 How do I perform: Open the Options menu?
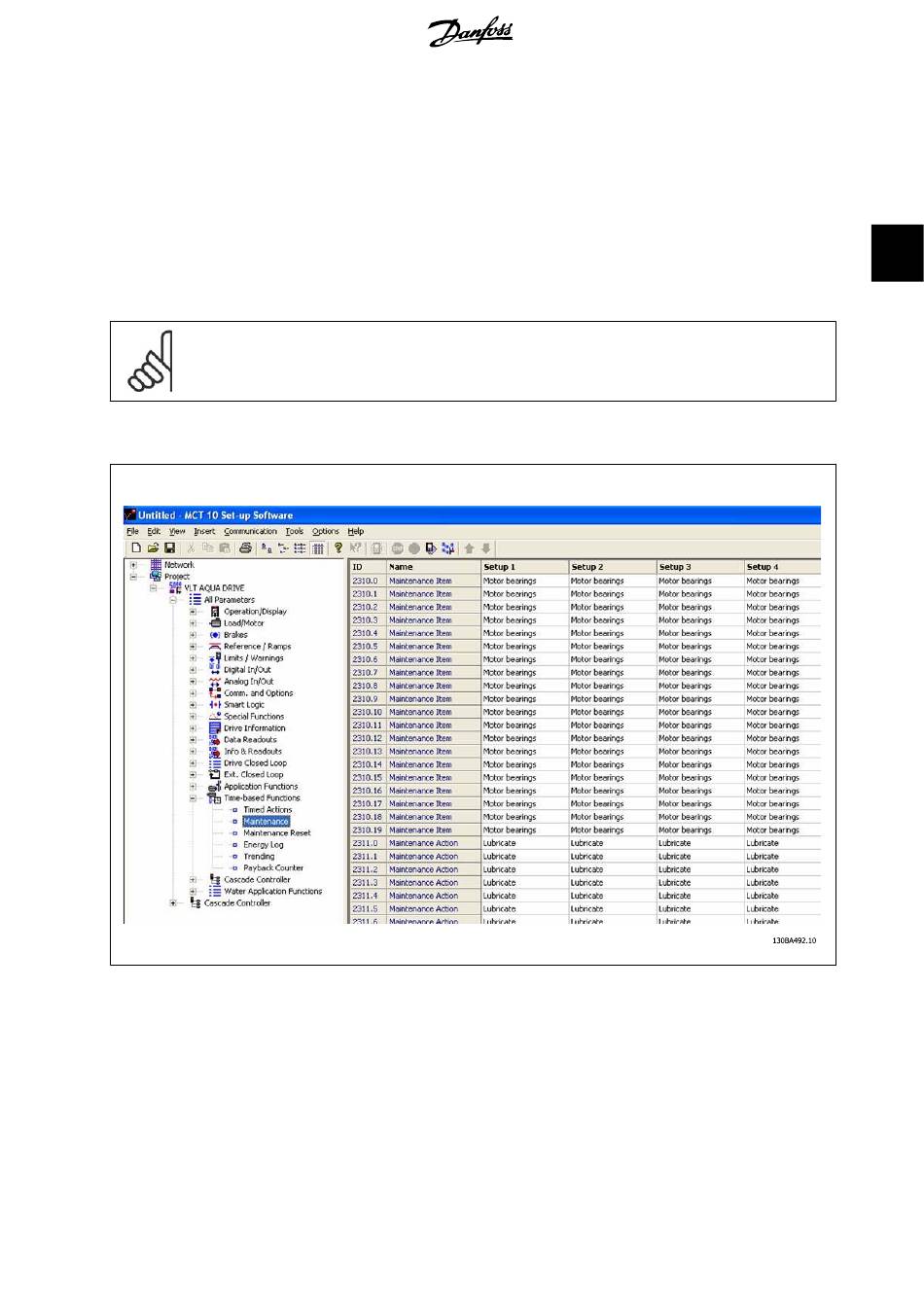tap(325, 532)
